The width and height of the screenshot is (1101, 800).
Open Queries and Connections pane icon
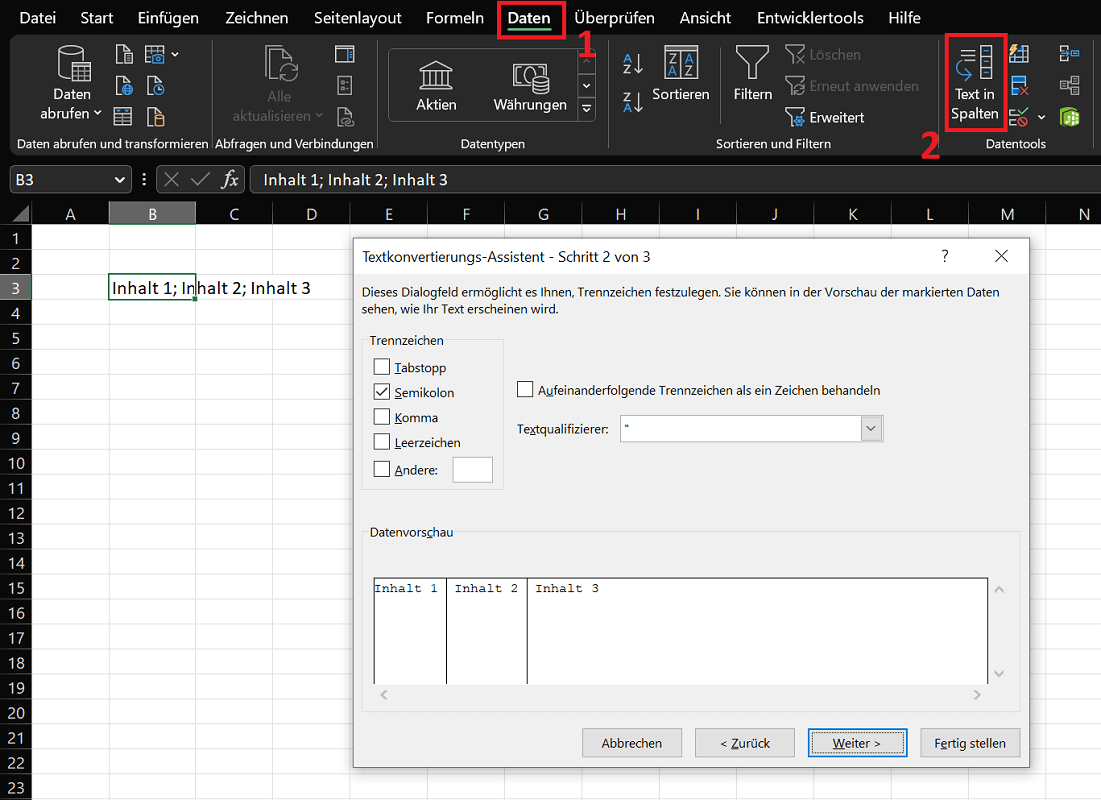[345, 54]
